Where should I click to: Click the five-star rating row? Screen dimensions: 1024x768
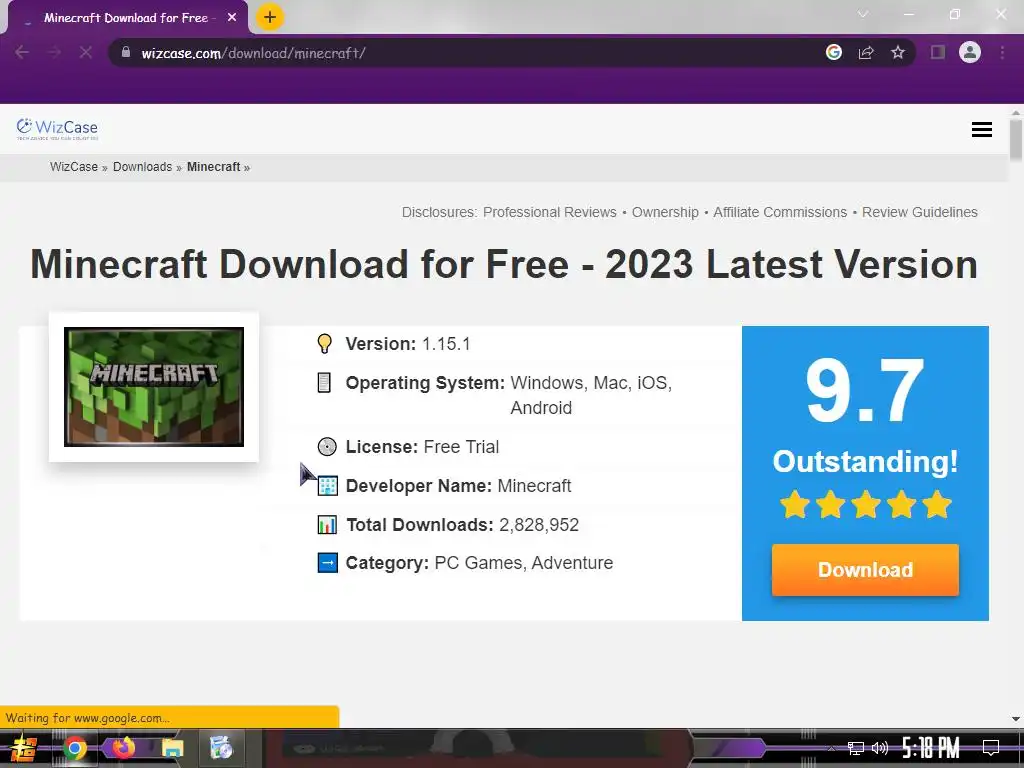tap(865, 505)
